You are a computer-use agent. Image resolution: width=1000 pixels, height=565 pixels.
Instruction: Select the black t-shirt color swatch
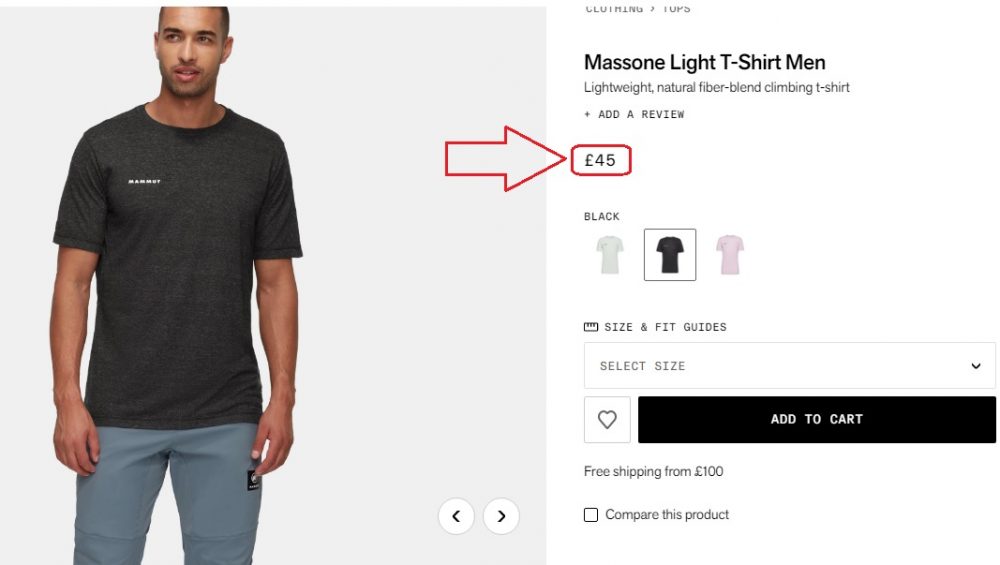[669, 255]
